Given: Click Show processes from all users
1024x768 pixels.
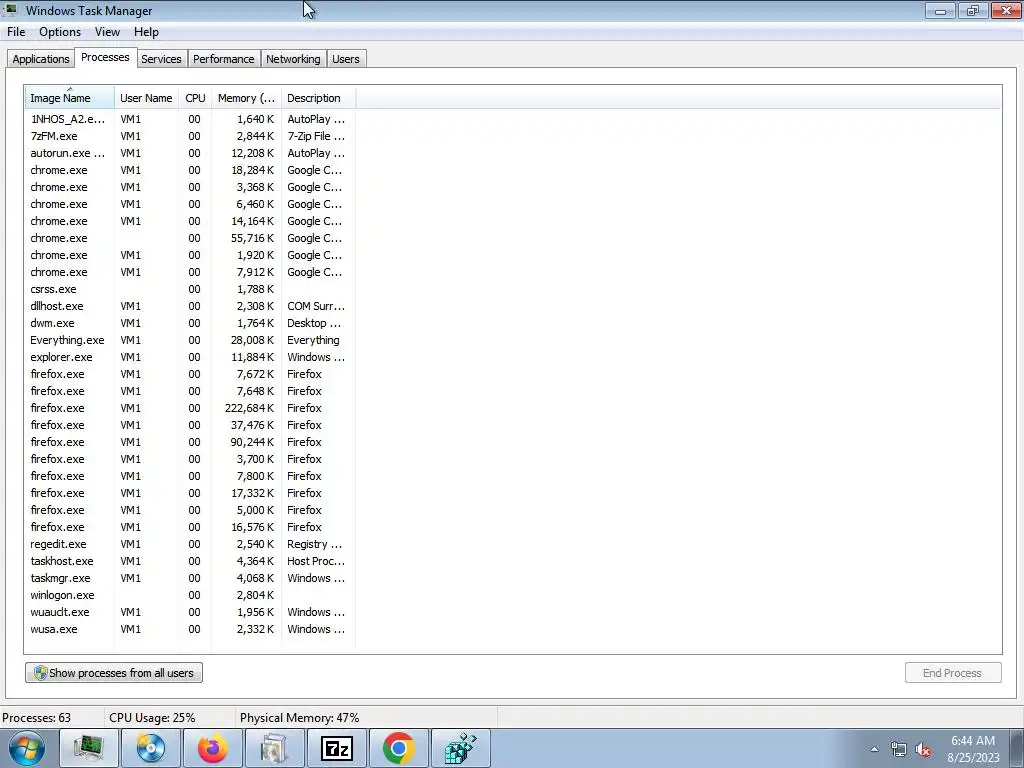Looking at the screenshot, I should (x=114, y=673).
